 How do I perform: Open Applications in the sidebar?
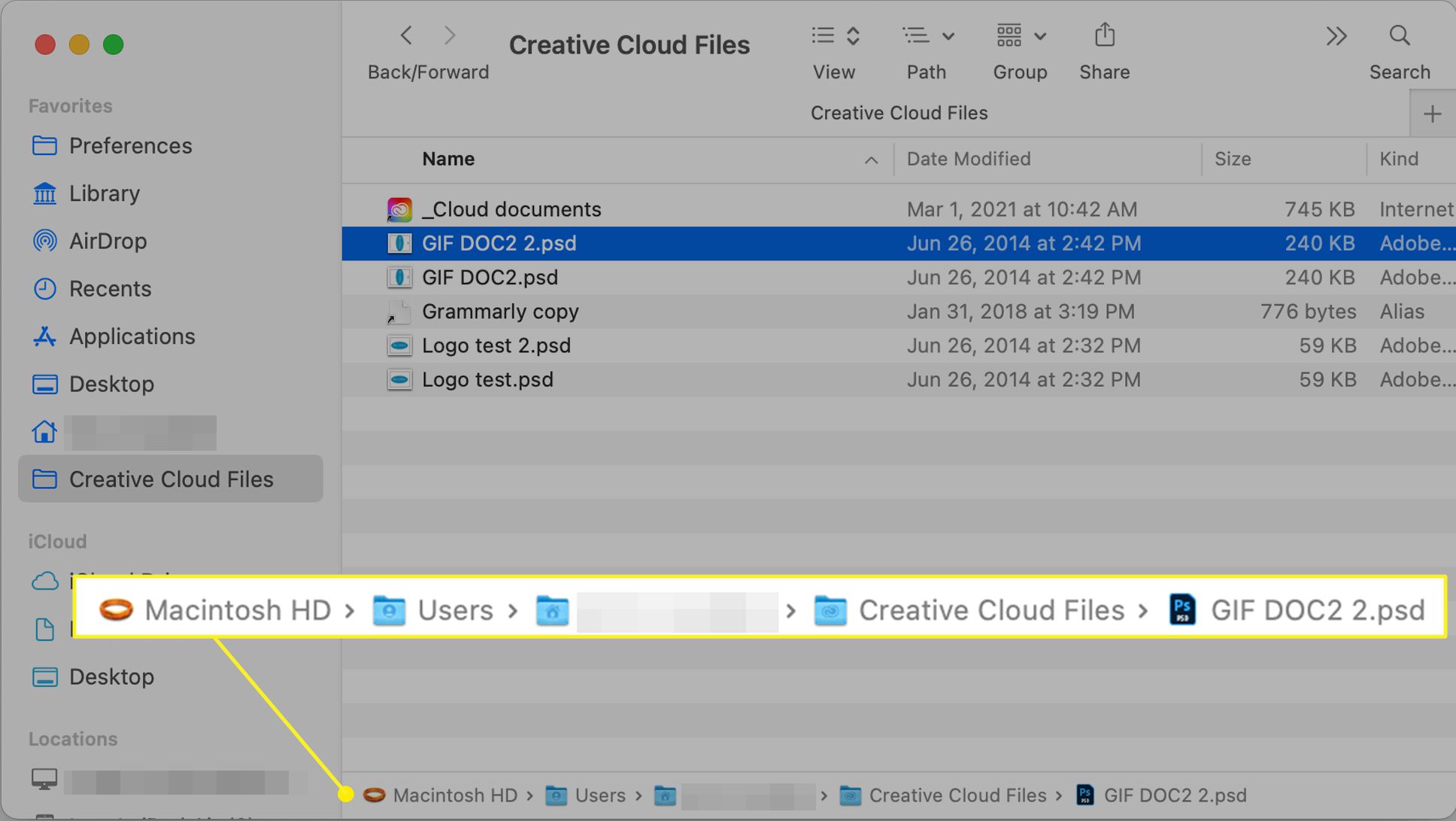[132, 336]
